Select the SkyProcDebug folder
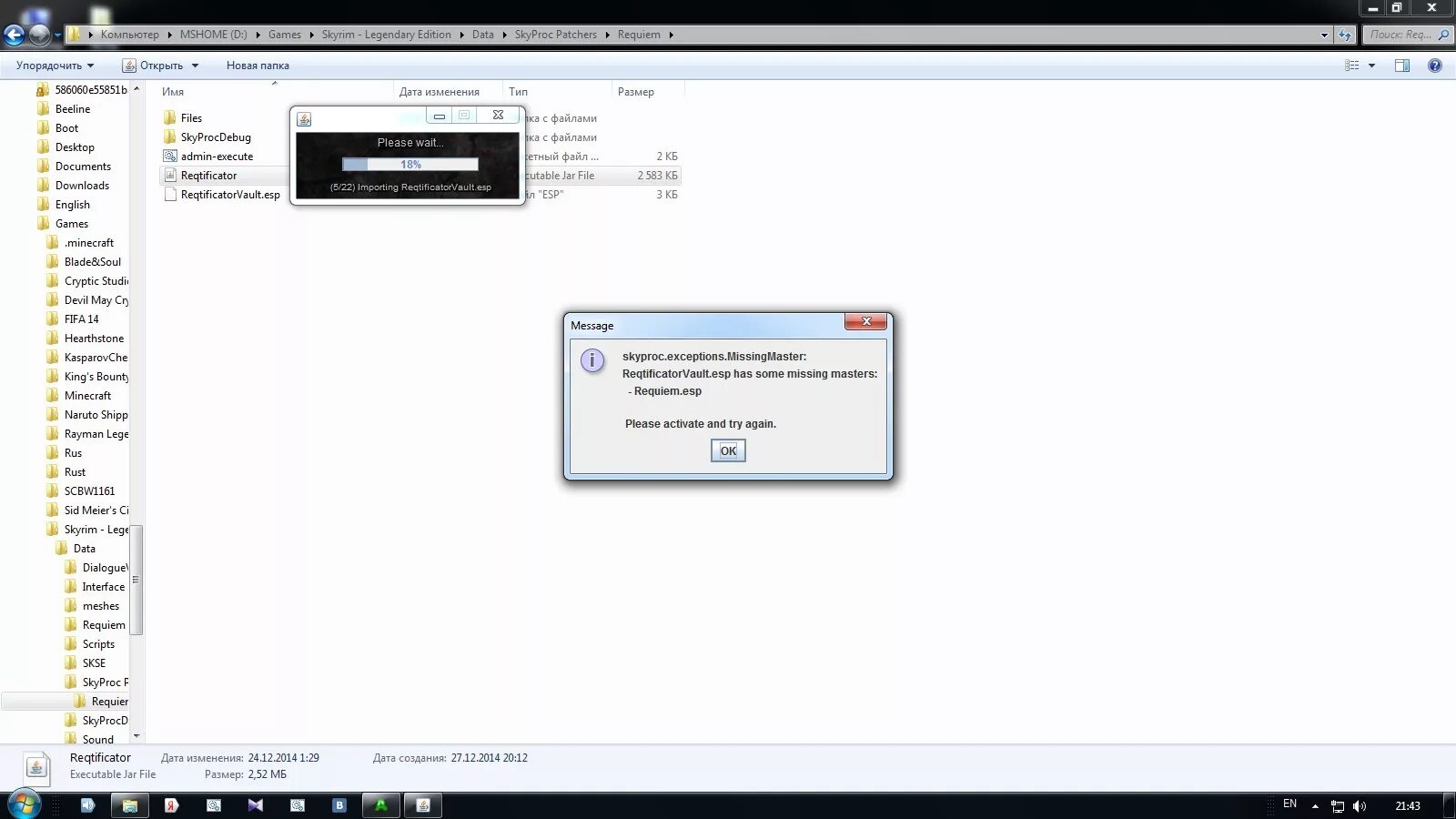 pos(216,137)
